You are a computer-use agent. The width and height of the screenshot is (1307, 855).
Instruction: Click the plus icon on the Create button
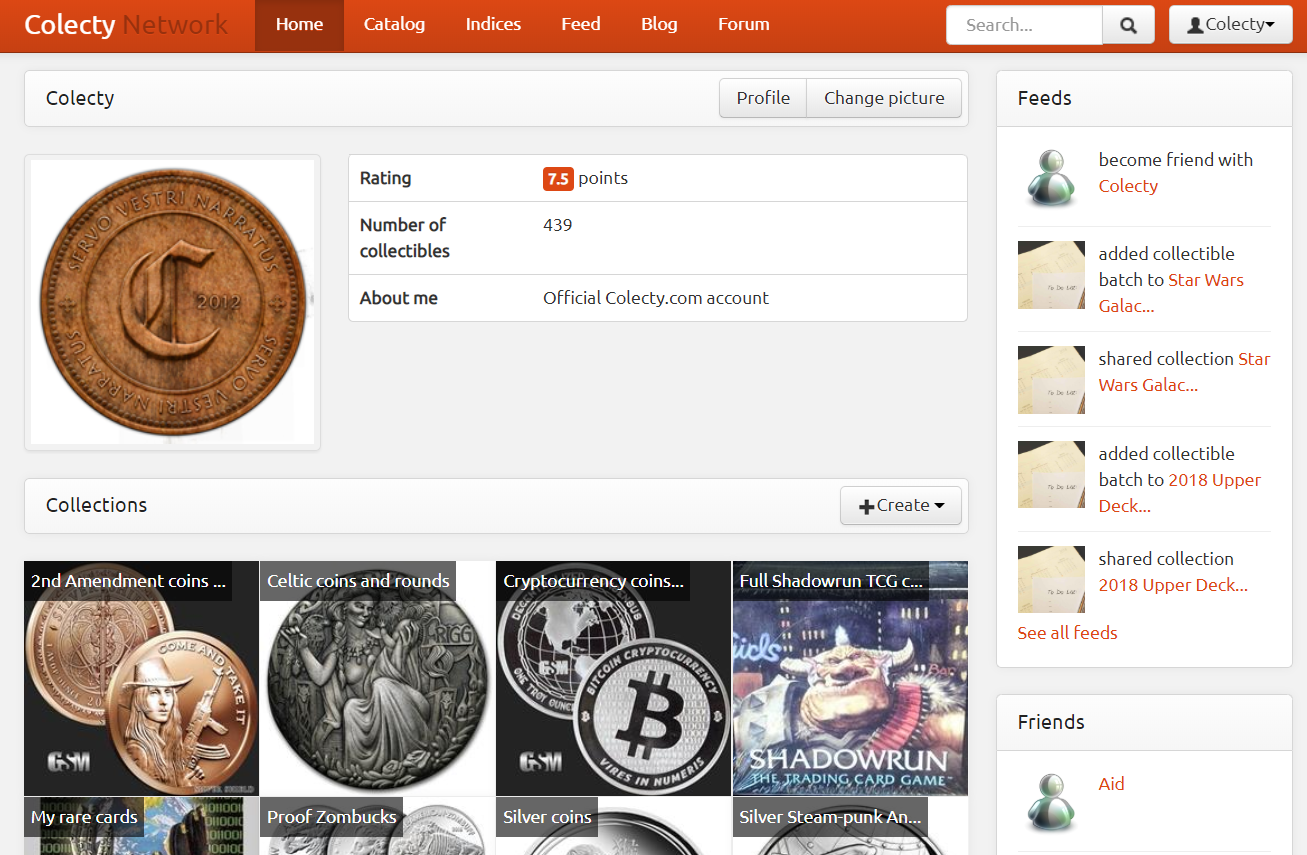(x=866, y=505)
